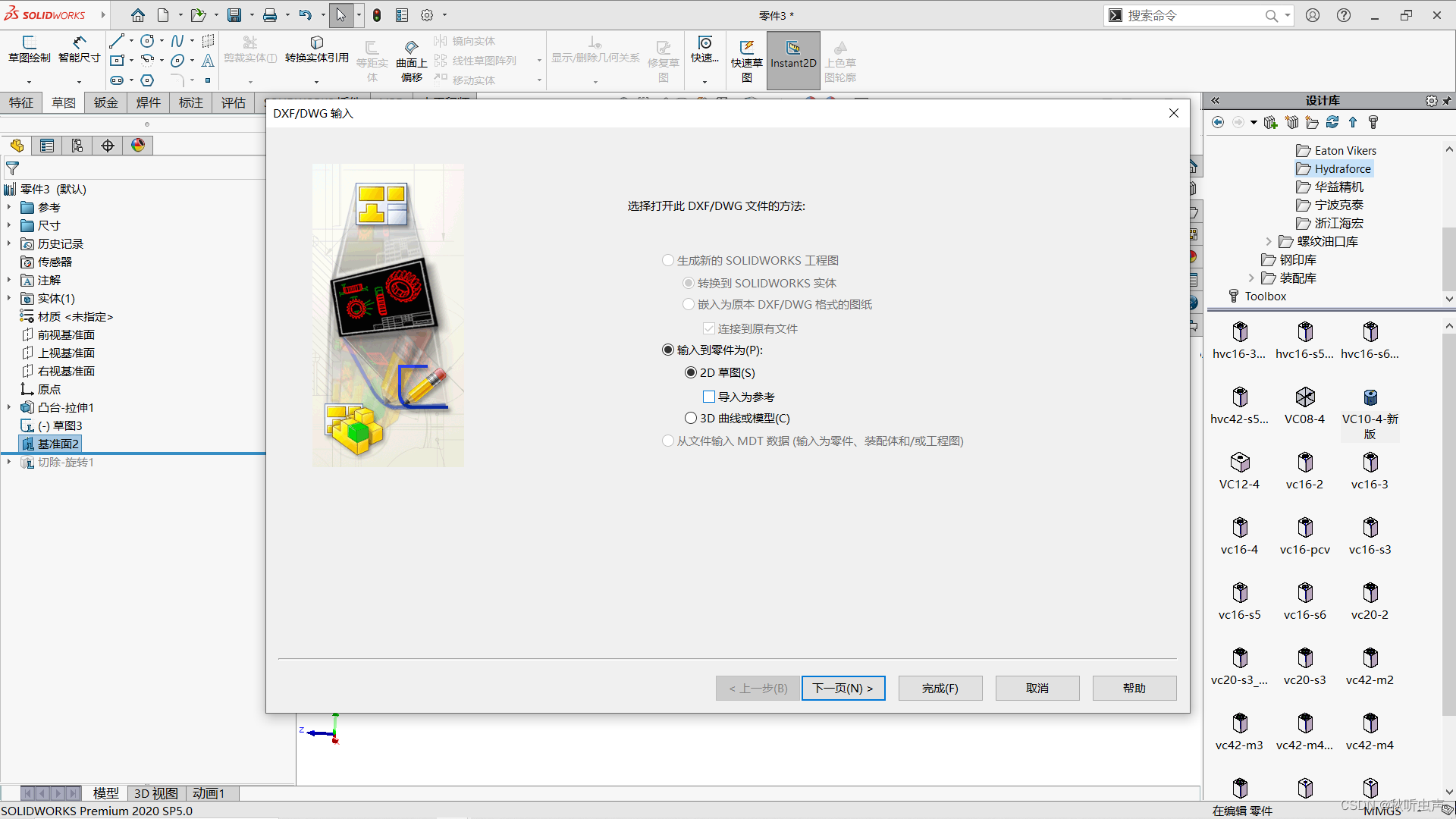Click the Print icon

point(270,15)
